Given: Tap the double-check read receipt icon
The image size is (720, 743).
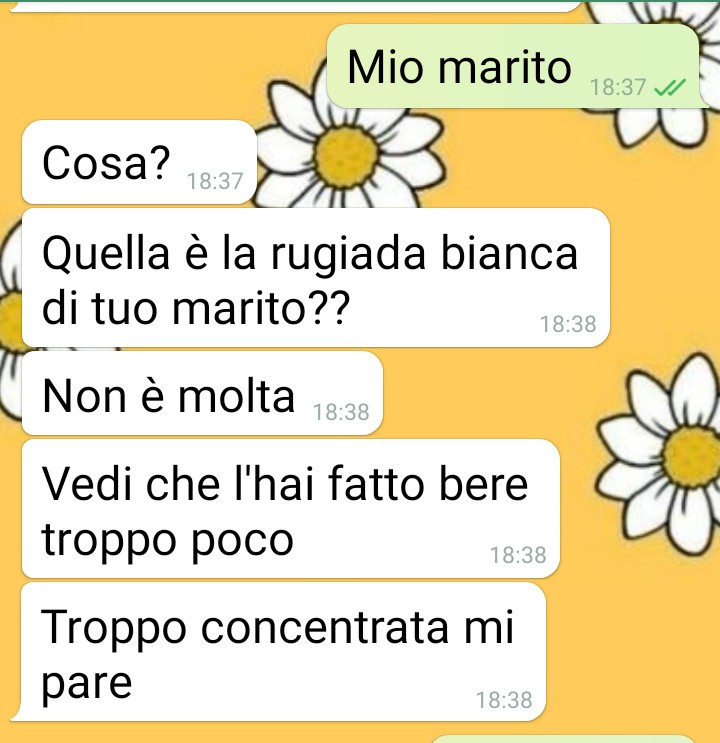Looking at the screenshot, I should [x=669, y=87].
